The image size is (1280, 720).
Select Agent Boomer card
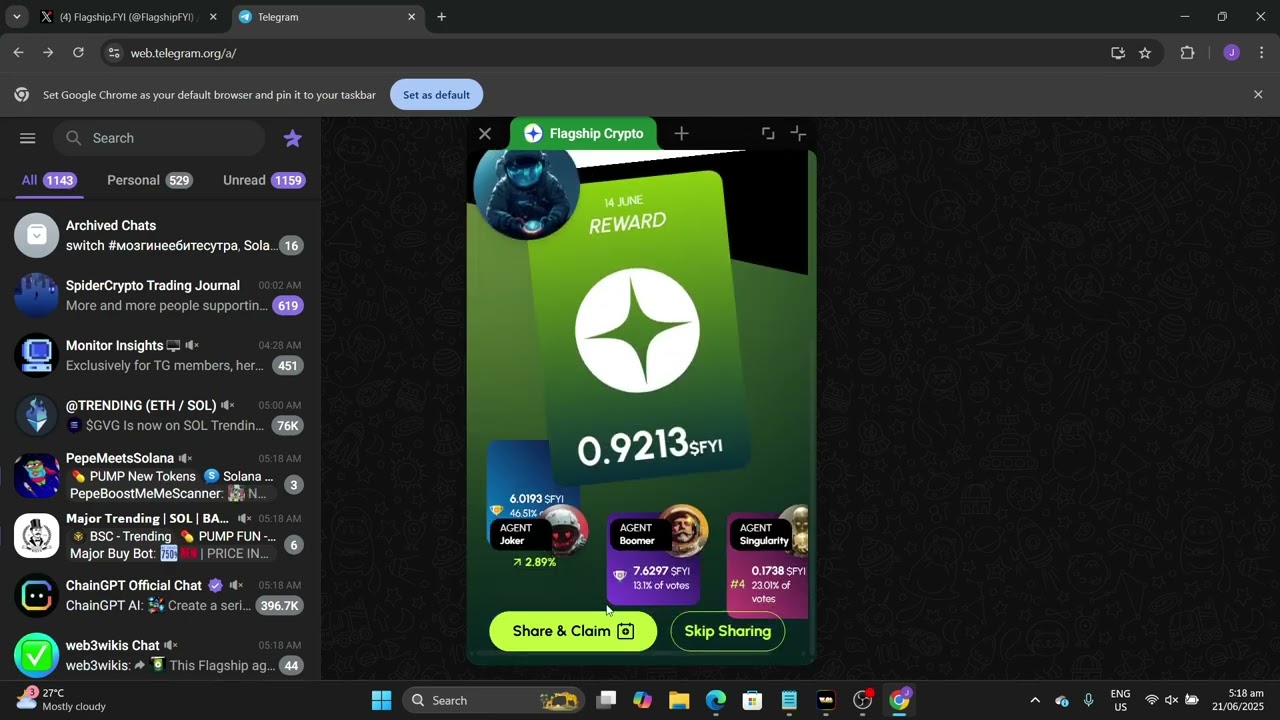[x=655, y=555]
